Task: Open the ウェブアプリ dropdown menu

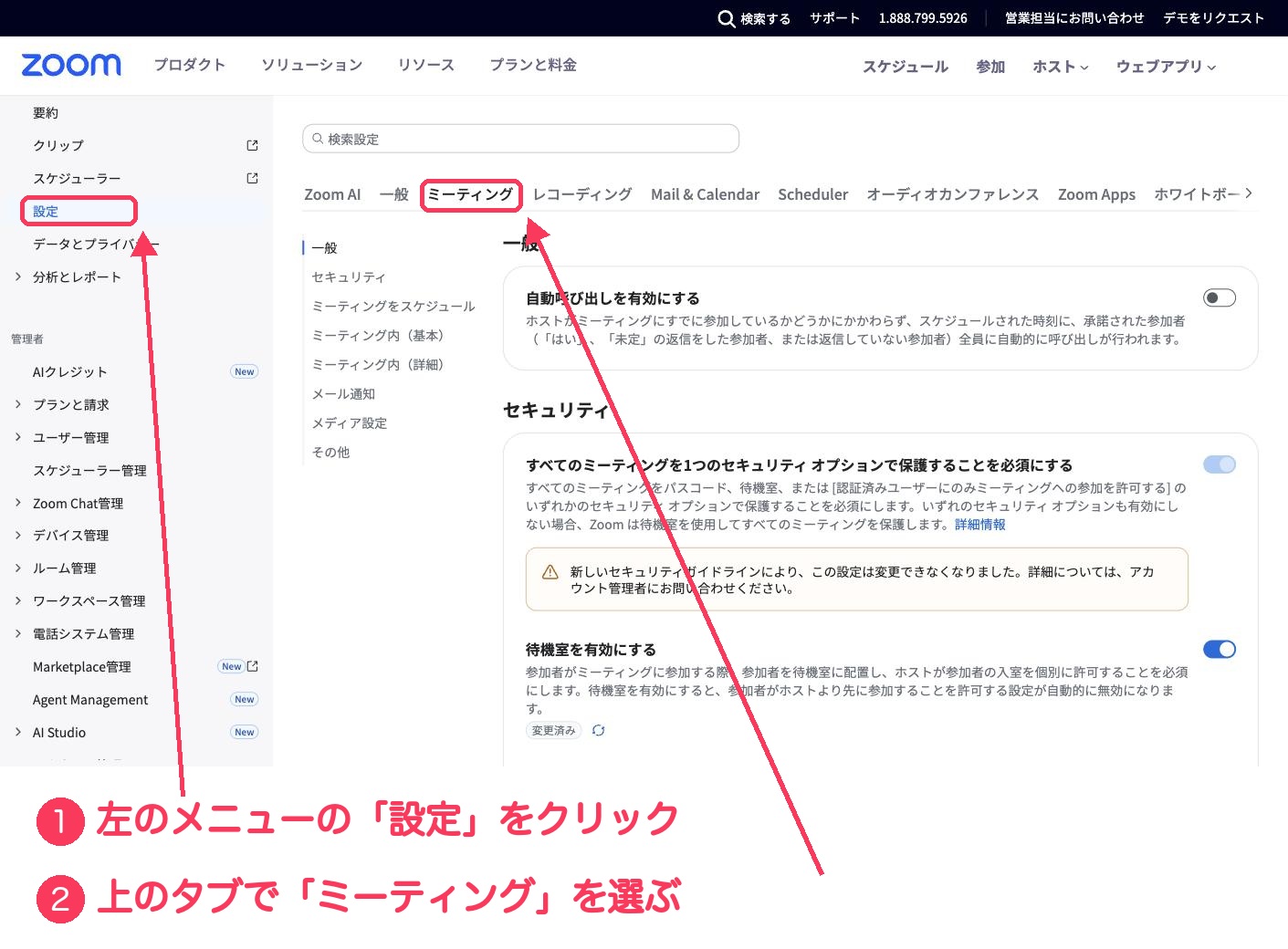Action: 1166,67
